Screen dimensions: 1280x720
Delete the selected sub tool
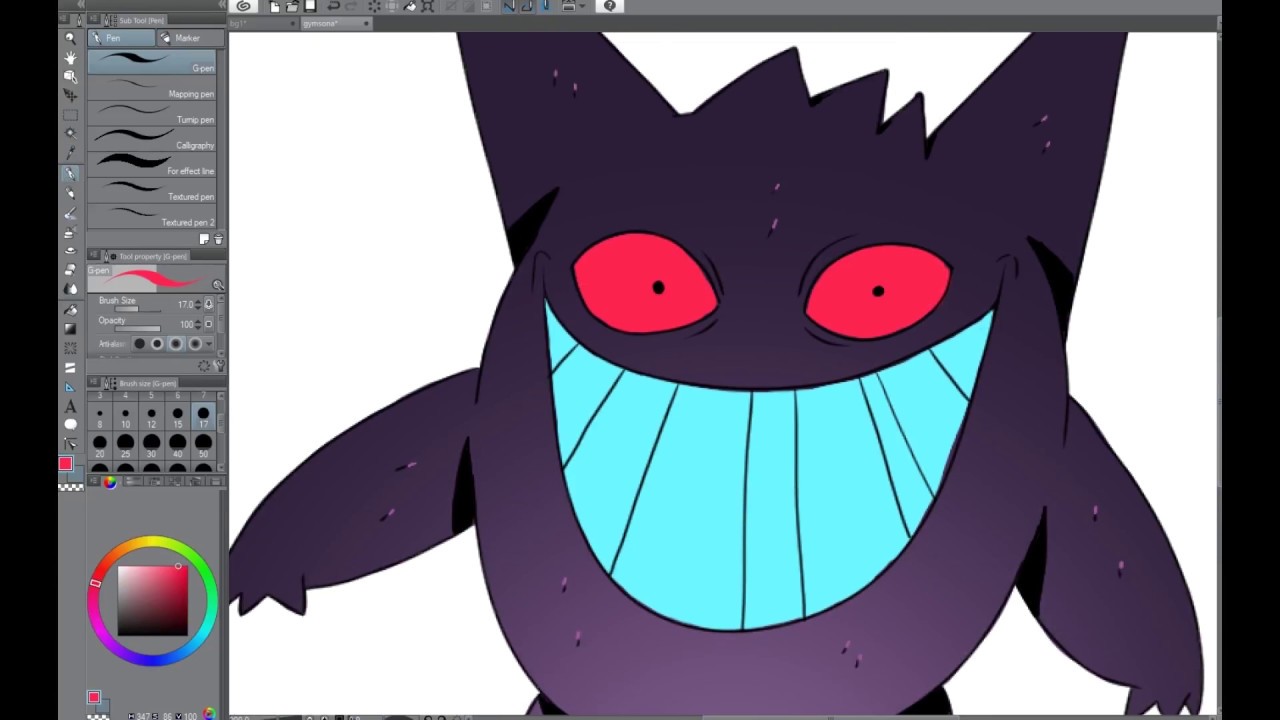pos(219,239)
